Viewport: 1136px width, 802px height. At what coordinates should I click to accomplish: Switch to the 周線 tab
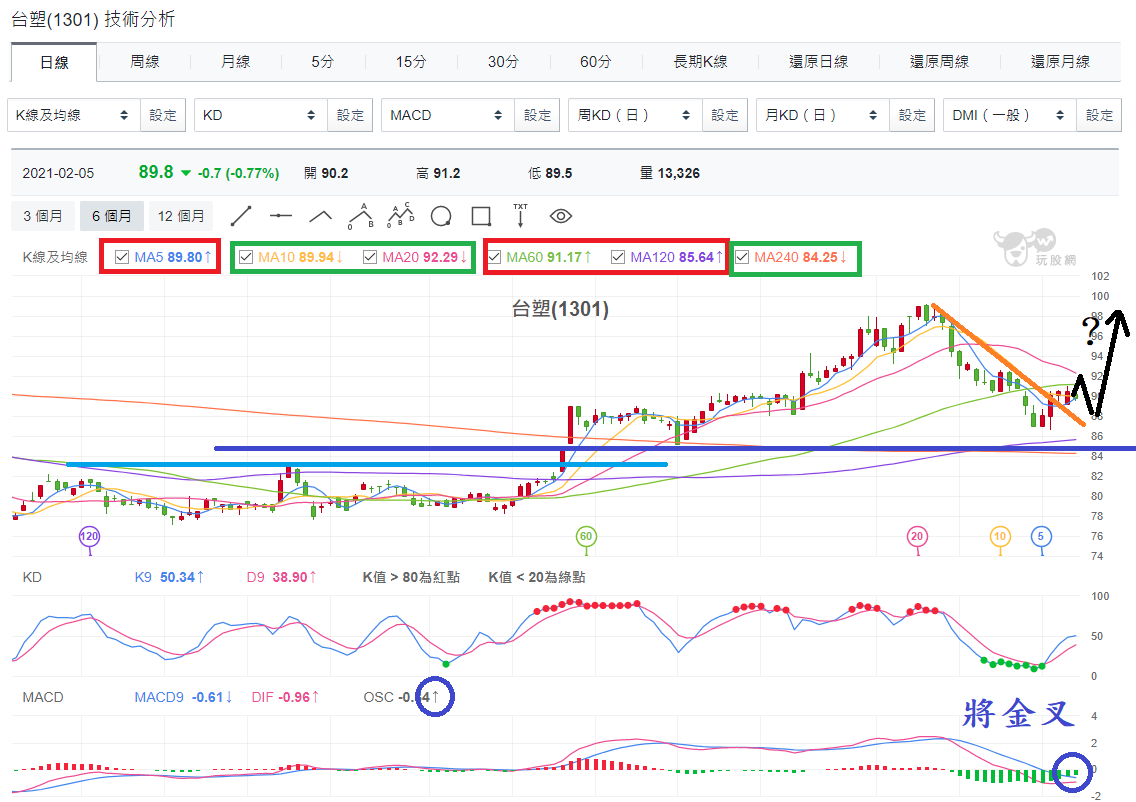pos(144,62)
